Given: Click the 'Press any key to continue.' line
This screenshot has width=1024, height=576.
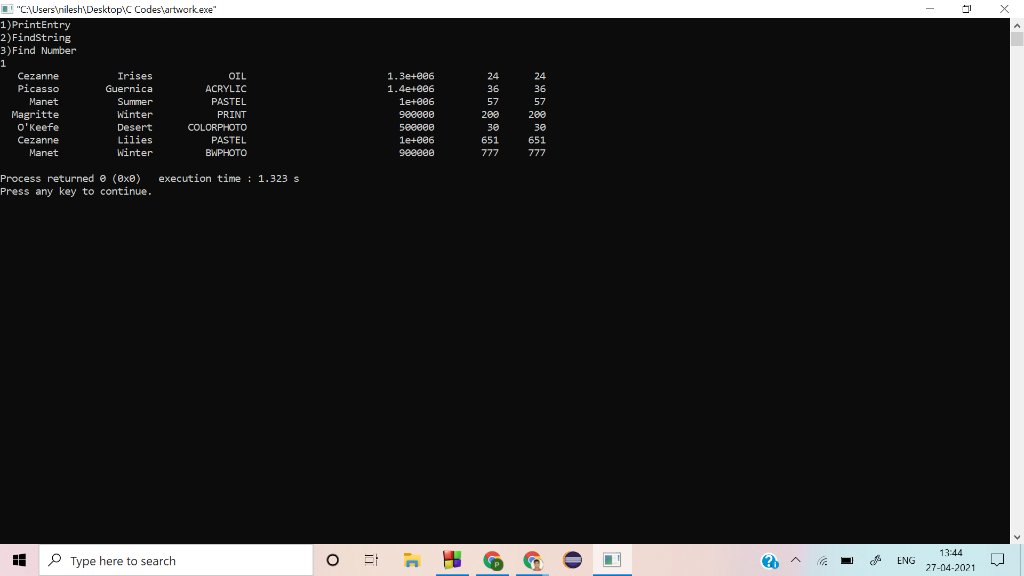Looking at the screenshot, I should [76, 191].
